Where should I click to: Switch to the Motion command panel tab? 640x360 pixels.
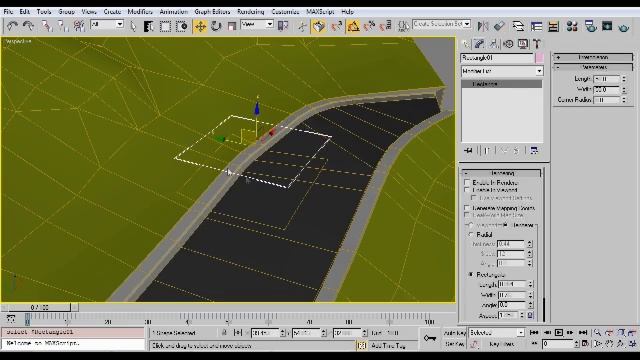[508, 44]
